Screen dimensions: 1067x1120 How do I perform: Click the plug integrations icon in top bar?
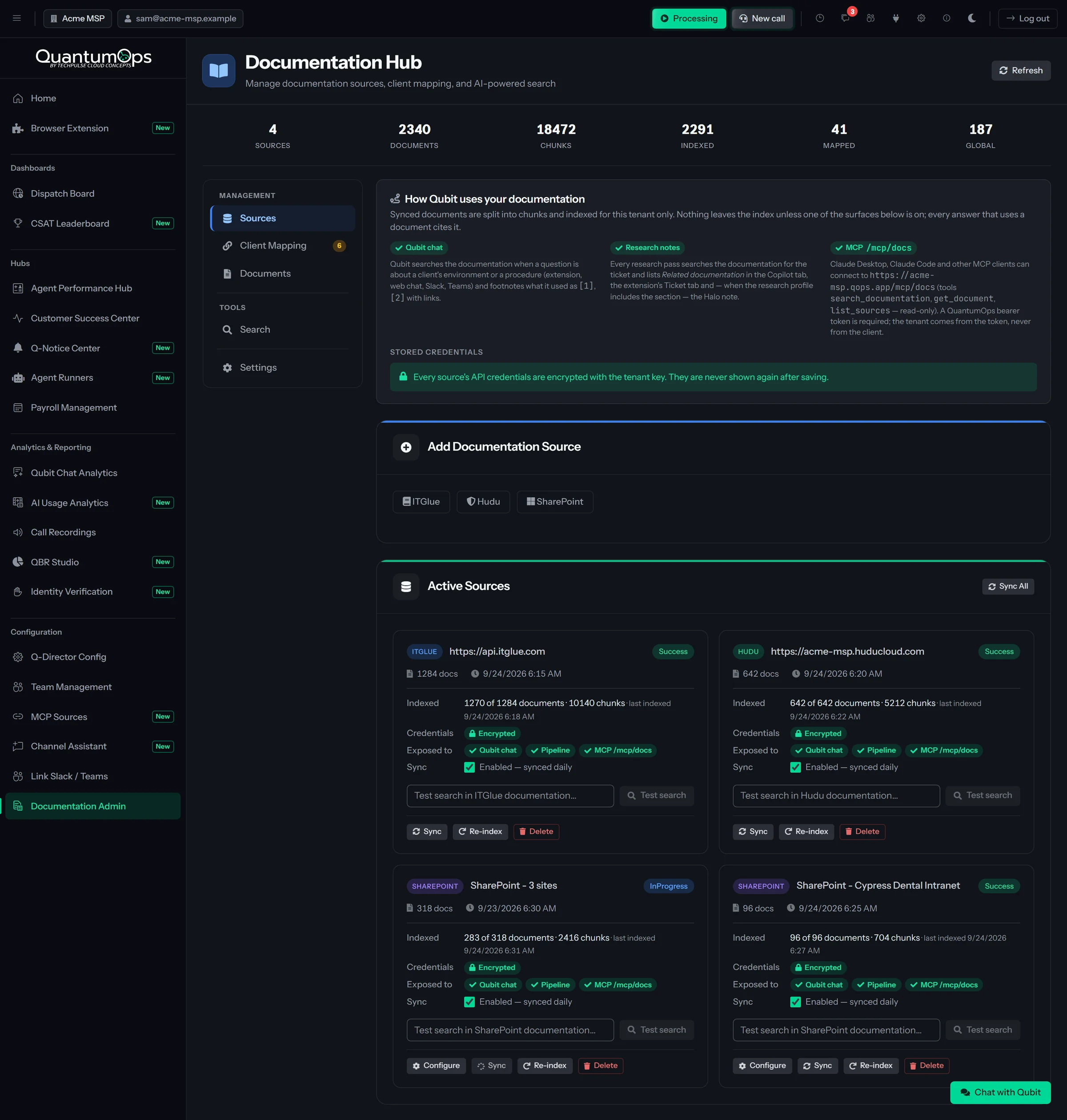tap(896, 18)
